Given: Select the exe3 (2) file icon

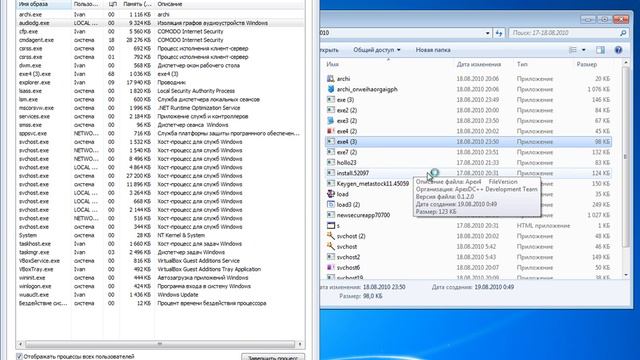Looking at the screenshot, I should point(331,121).
